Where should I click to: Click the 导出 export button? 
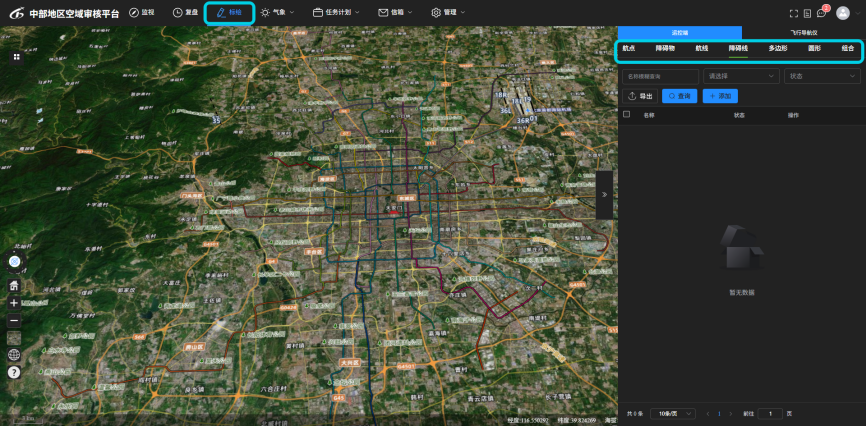click(x=640, y=96)
